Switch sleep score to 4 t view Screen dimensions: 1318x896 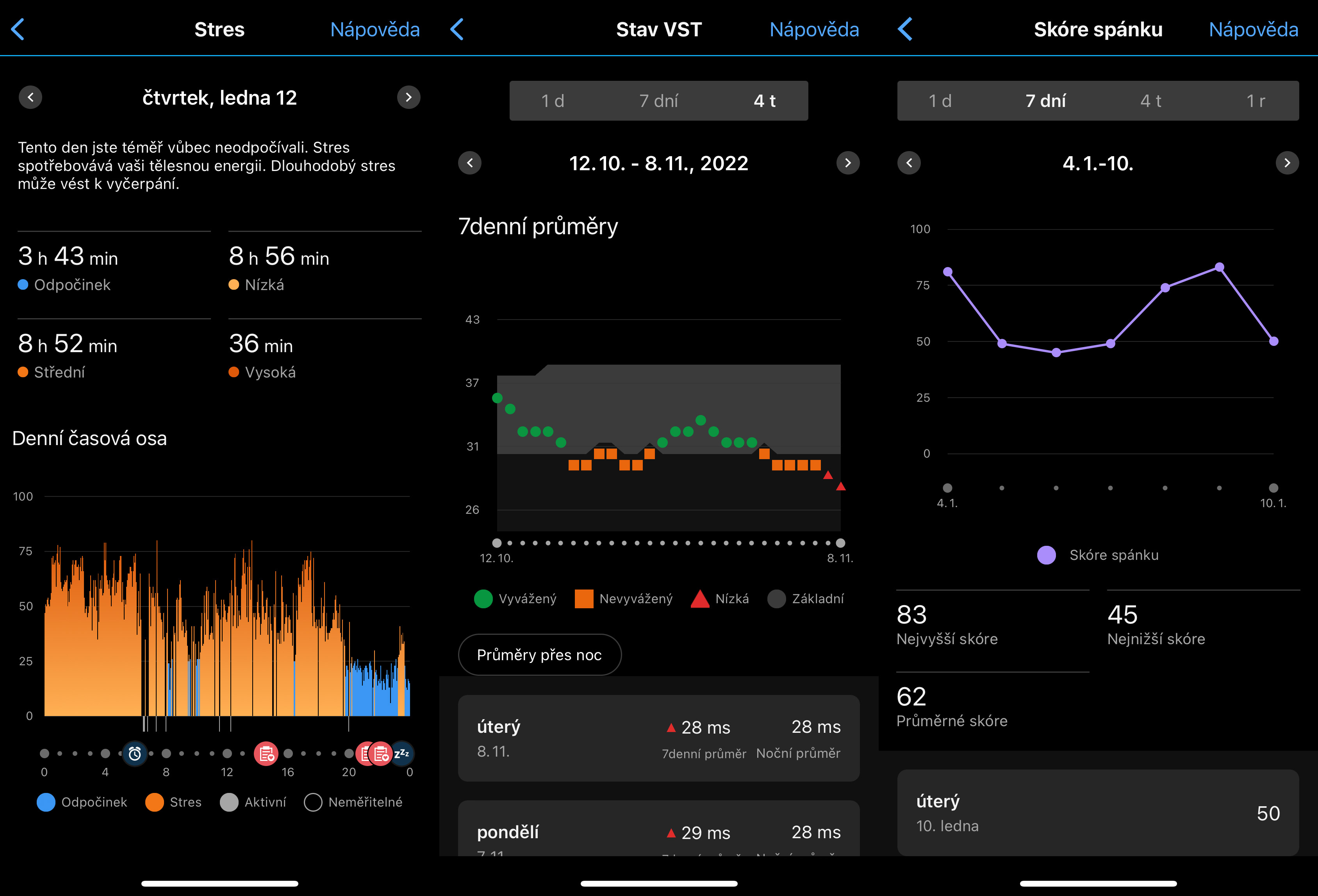click(1151, 101)
